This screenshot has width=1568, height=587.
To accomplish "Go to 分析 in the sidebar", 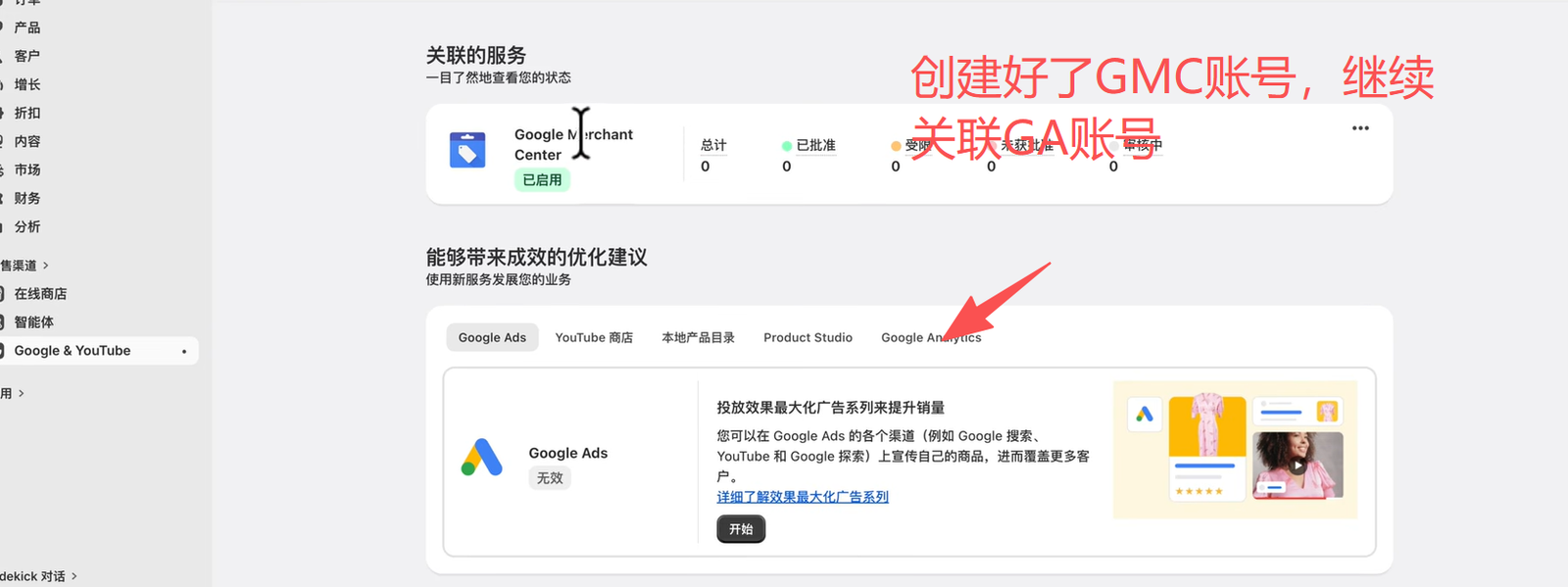I will click(27, 226).
